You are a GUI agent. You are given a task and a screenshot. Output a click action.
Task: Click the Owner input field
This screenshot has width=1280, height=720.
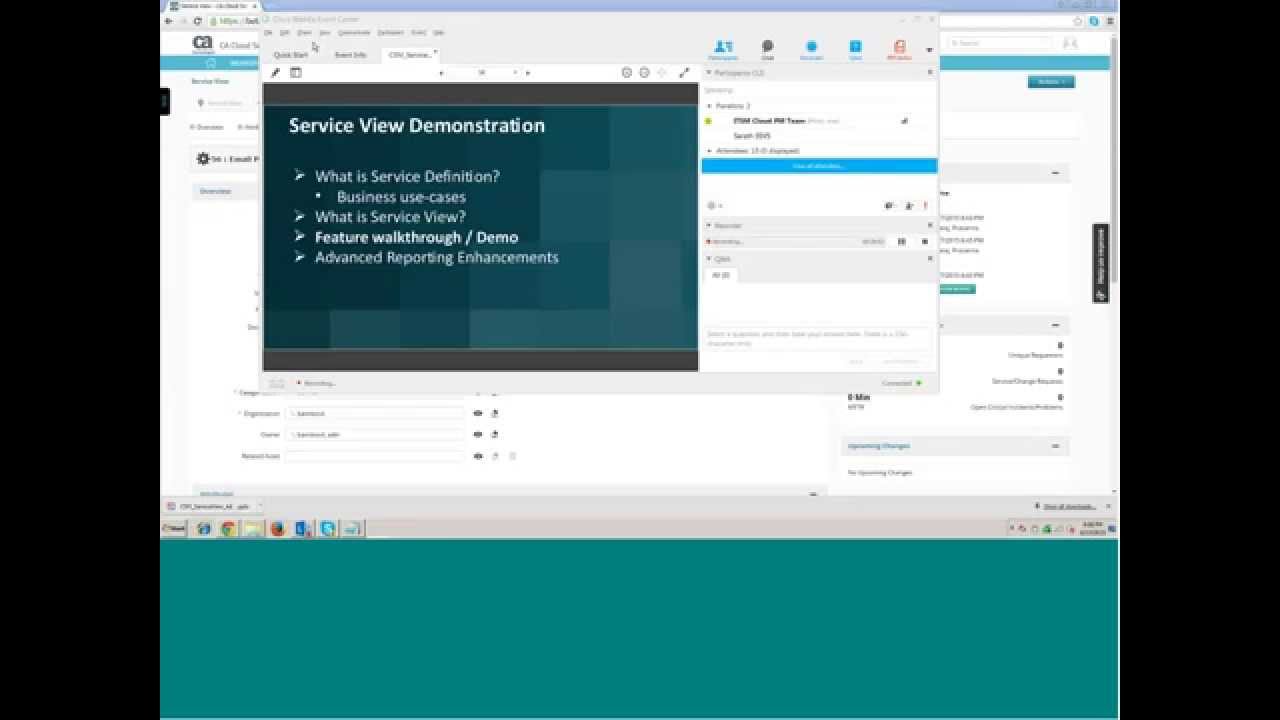[375, 434]
